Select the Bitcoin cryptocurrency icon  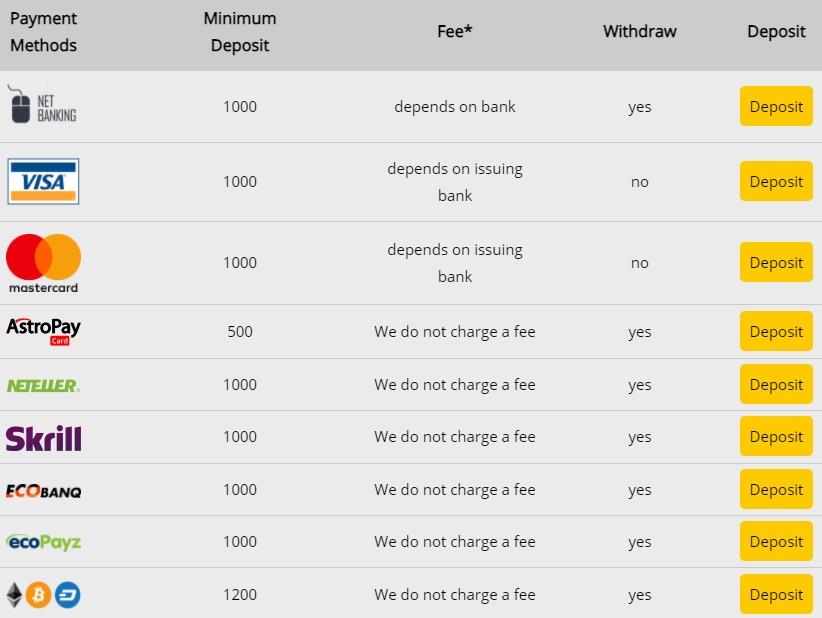(39, 595)
